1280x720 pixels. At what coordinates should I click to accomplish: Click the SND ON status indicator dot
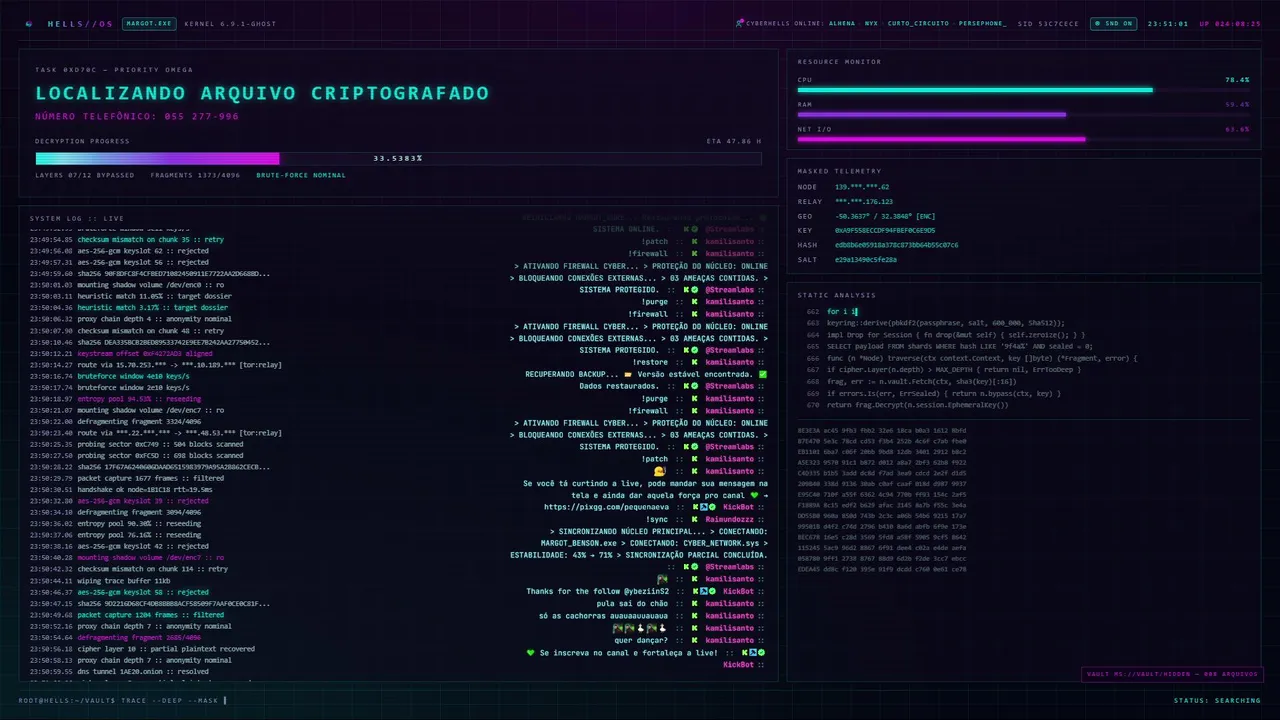tap(1099, 23)
